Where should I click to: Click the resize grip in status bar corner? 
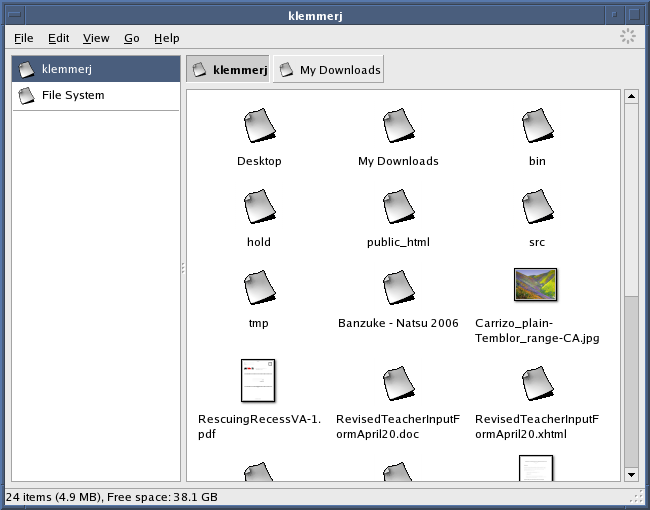(x=636, y=497)
